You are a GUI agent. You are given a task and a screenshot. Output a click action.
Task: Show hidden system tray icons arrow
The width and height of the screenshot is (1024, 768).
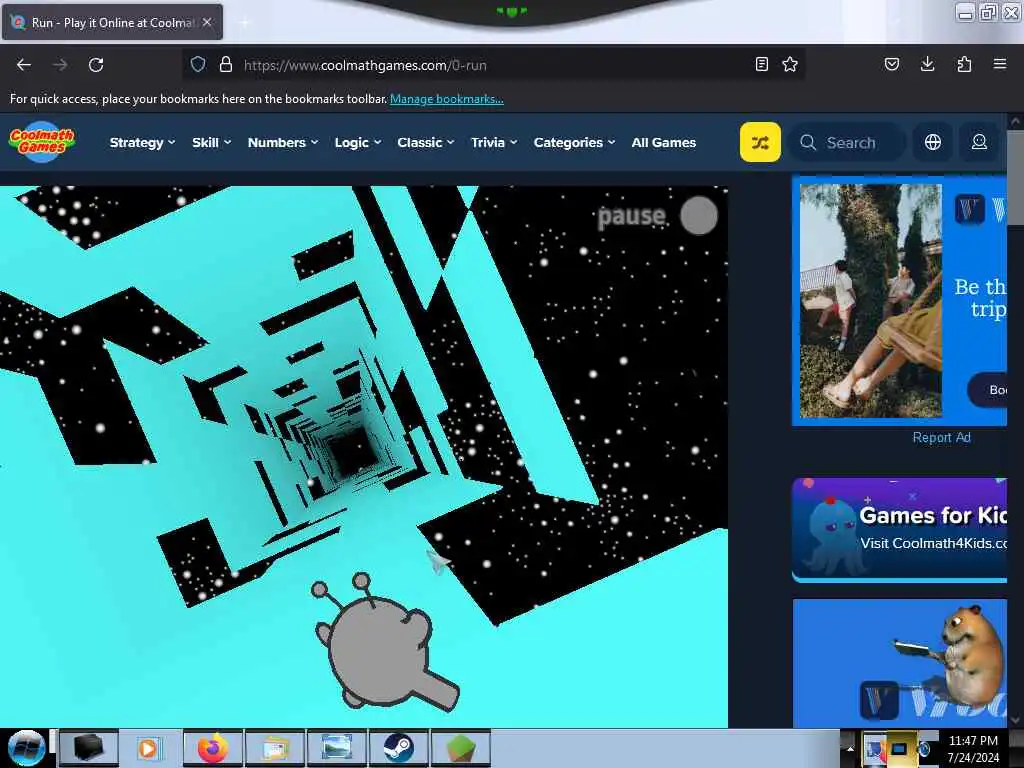tap(850, 748)
